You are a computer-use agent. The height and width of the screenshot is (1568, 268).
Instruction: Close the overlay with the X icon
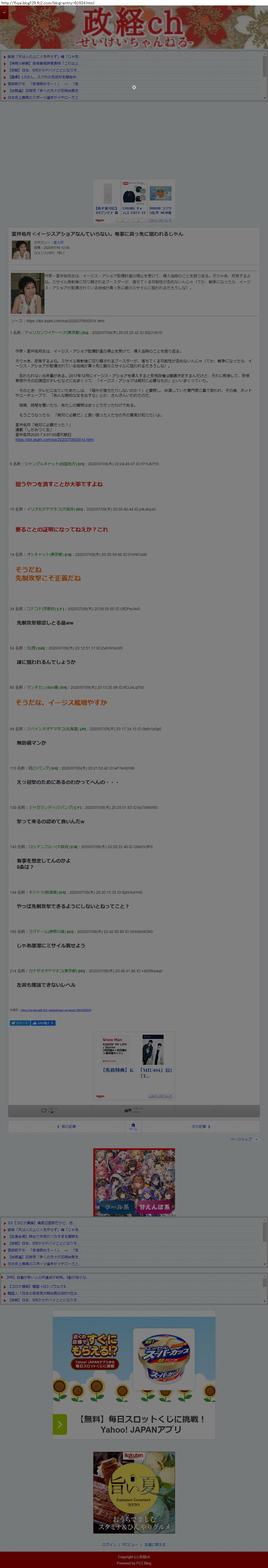click(134, 87)
